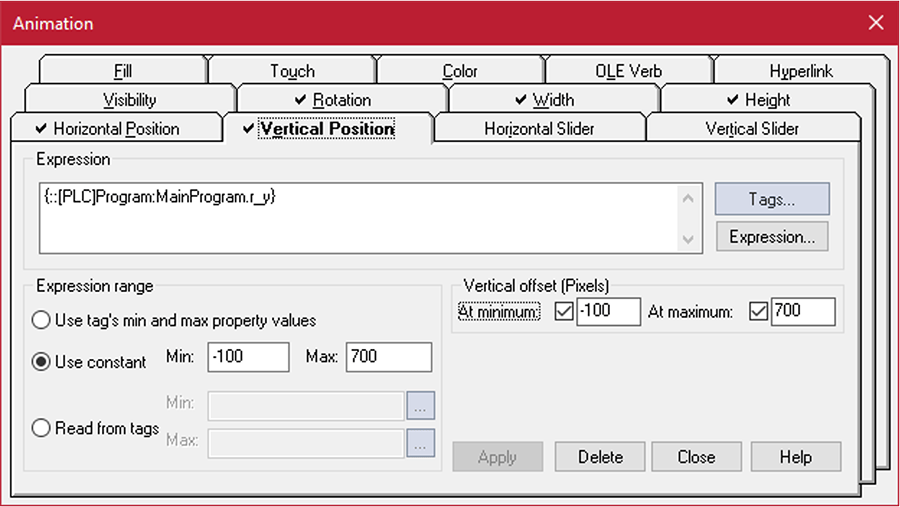900x507 pixels.
Task: Select the Color tab
Action: (460, 71)
